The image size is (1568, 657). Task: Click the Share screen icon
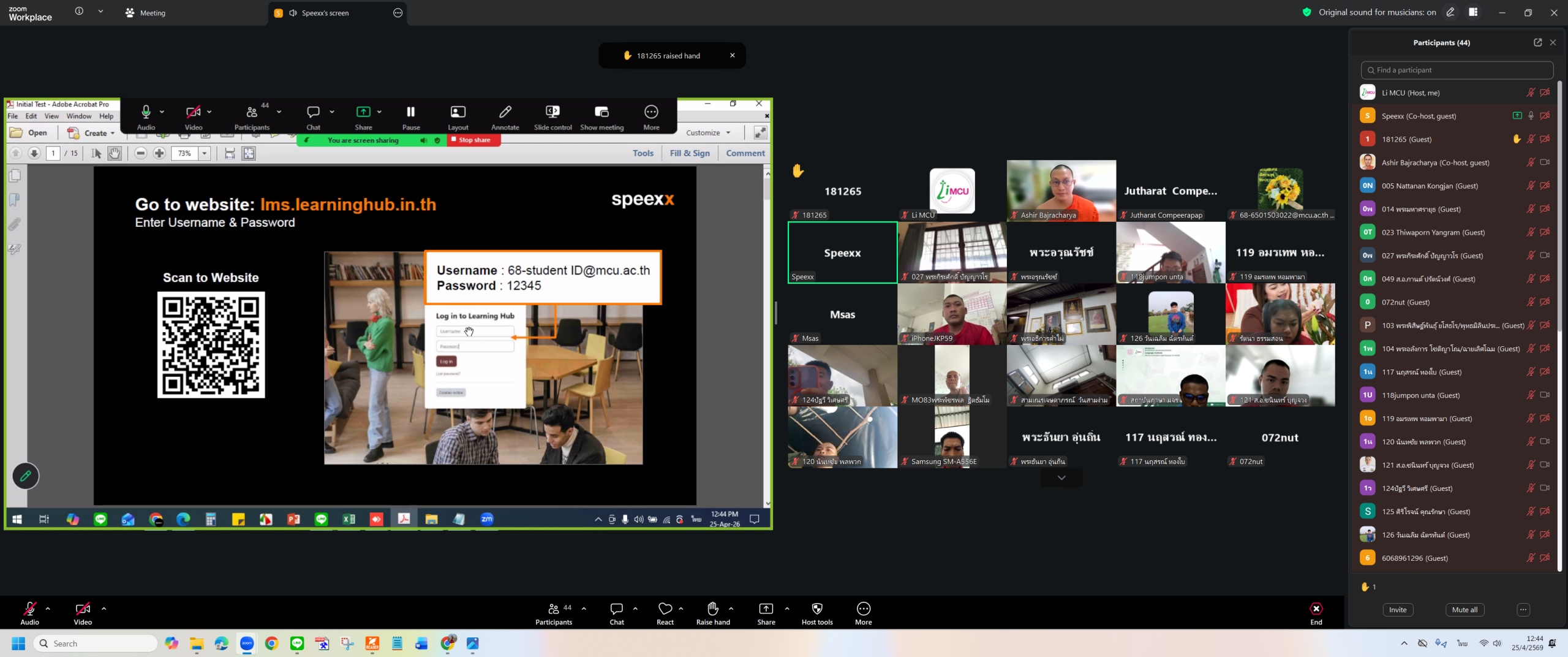pyautogui.click(x=766, y=609)
